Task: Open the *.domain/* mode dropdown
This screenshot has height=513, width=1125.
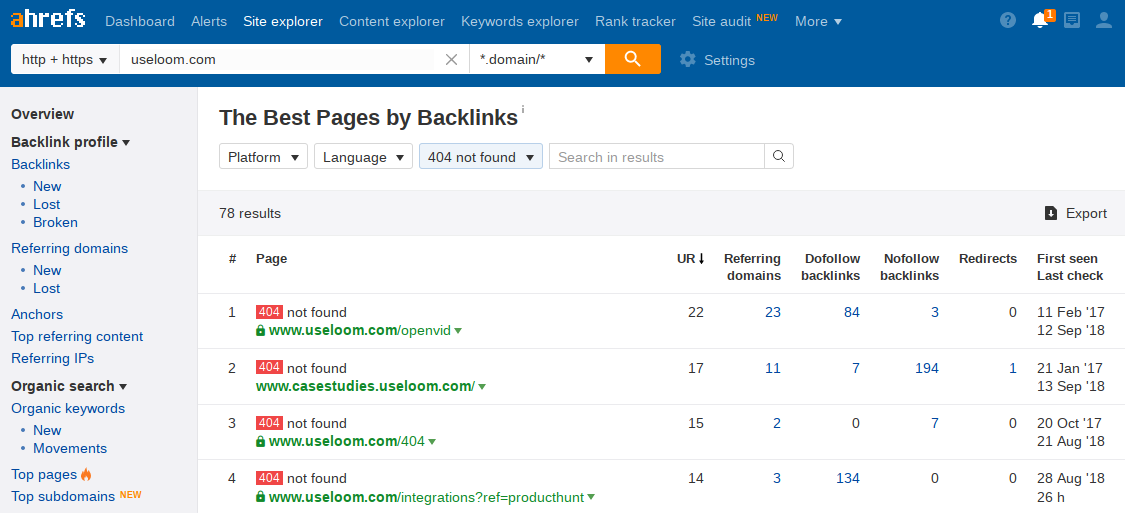Action: pyautogui.click(x=537, y=60)
